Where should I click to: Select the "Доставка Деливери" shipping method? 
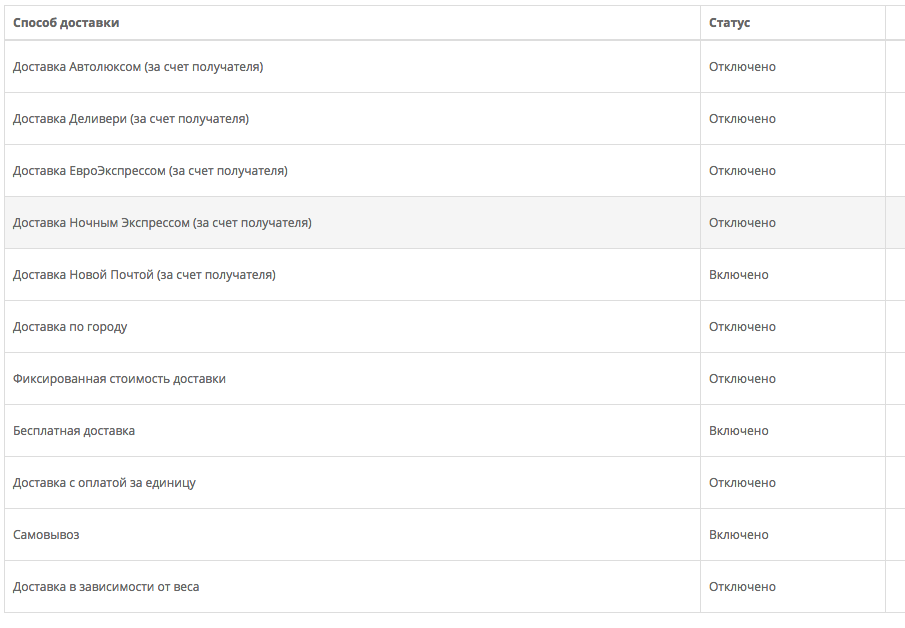click(131, 119)
